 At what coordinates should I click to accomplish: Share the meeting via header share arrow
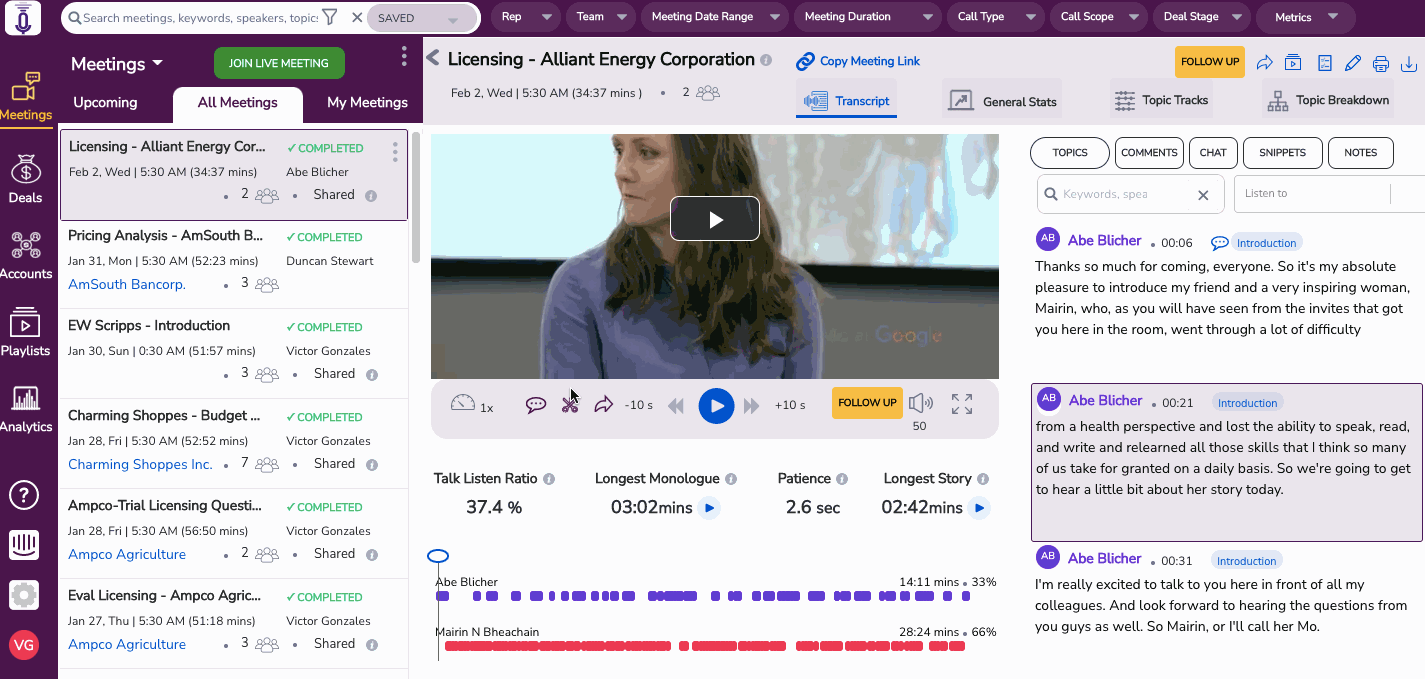[x=1264, y=63]
